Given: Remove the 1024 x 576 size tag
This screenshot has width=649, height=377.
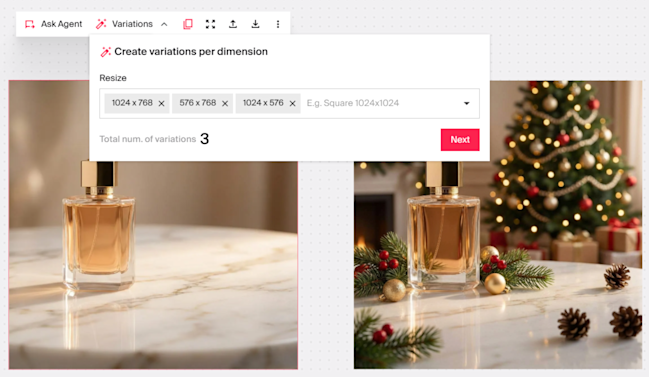Looking at the screenshot, I should [292, 103].
